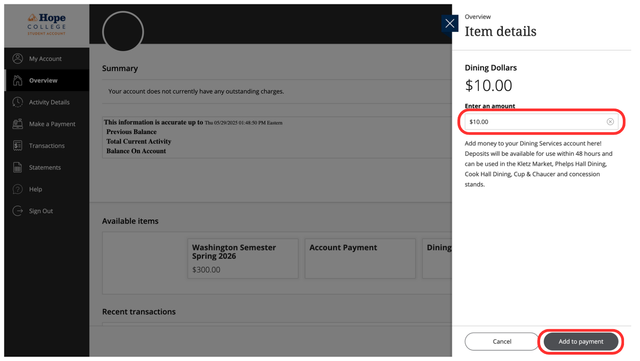This screenshot has height=361, width=640.
Task: Open the Transactions dollar icon
Action: tap(18, 145)
